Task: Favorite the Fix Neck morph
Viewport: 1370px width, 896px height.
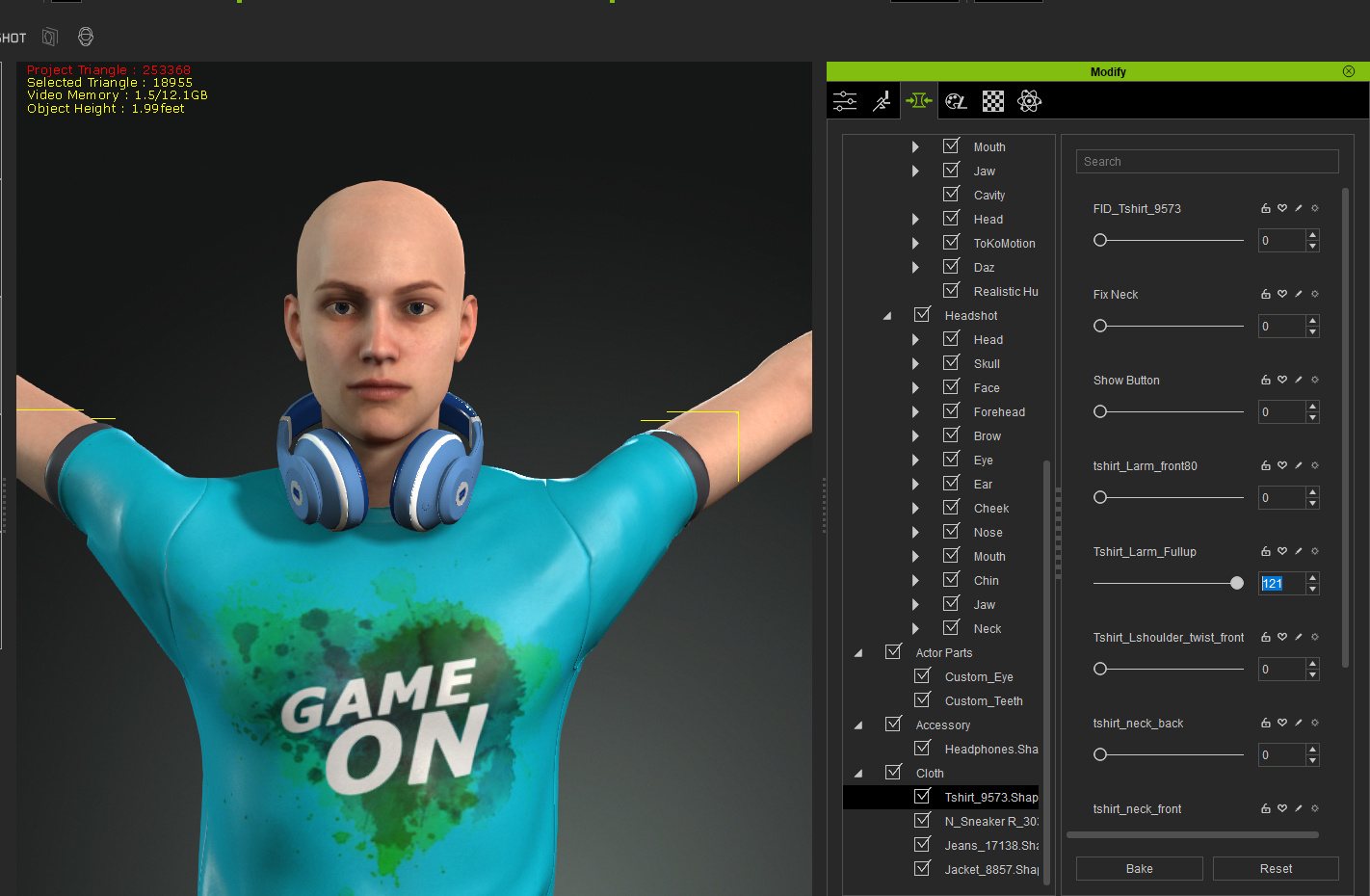Action: pyautogui.click(x=1282, y=294)
